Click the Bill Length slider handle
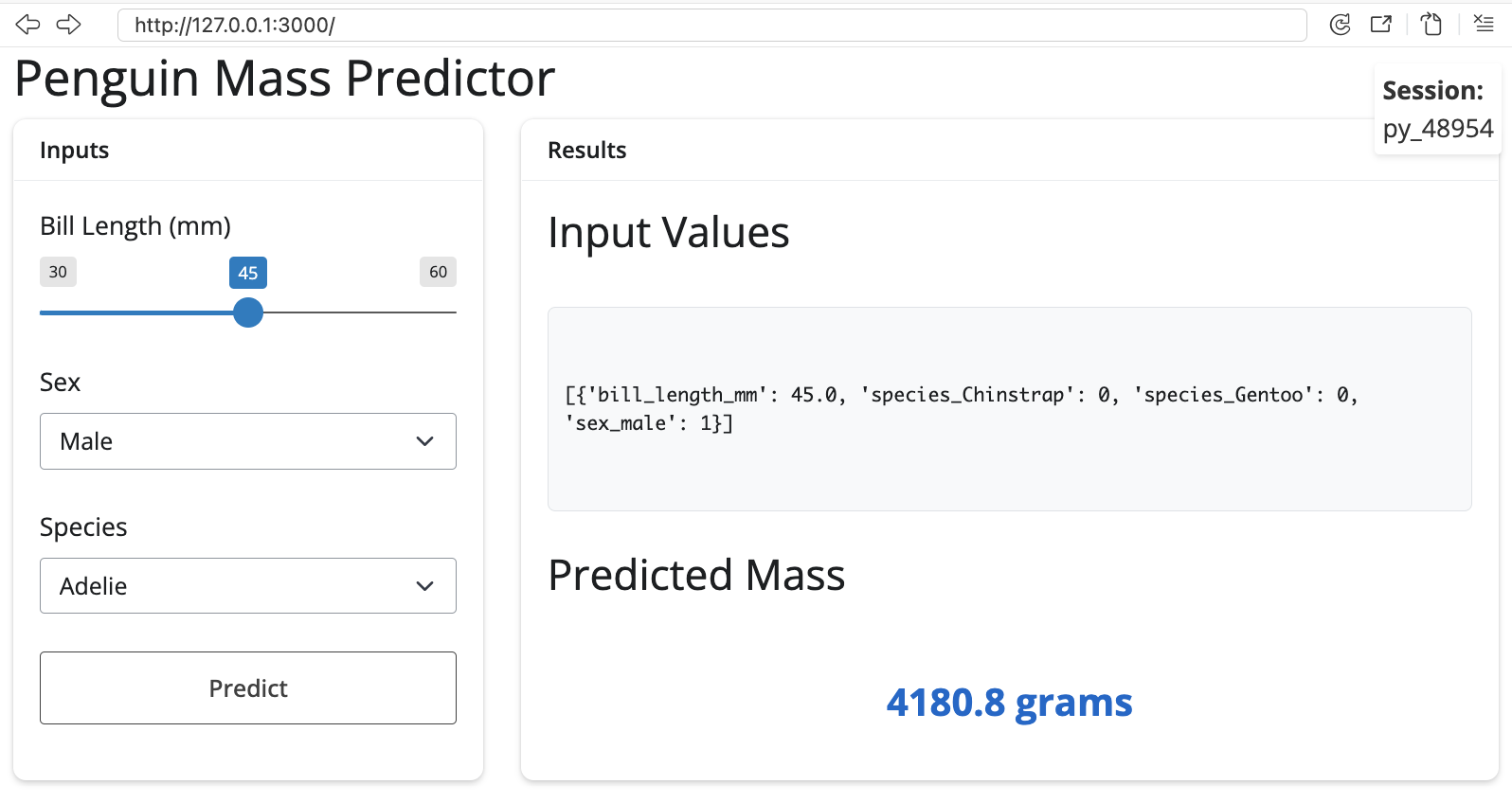Screen dimensions: 1512x803 (x=248, y=312)
